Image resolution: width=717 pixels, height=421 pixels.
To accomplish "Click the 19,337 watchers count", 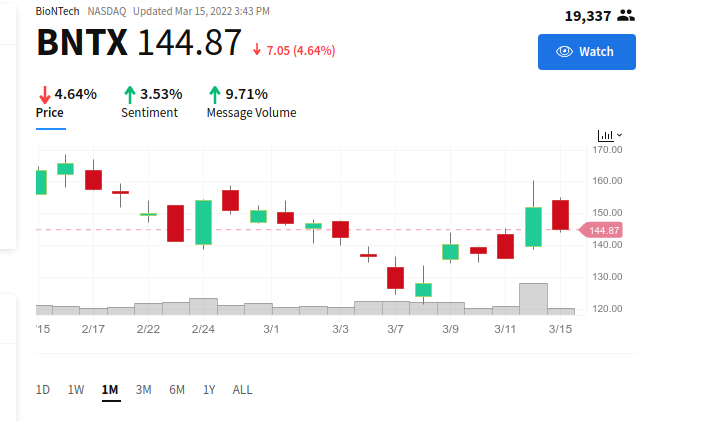I will 588,16.
